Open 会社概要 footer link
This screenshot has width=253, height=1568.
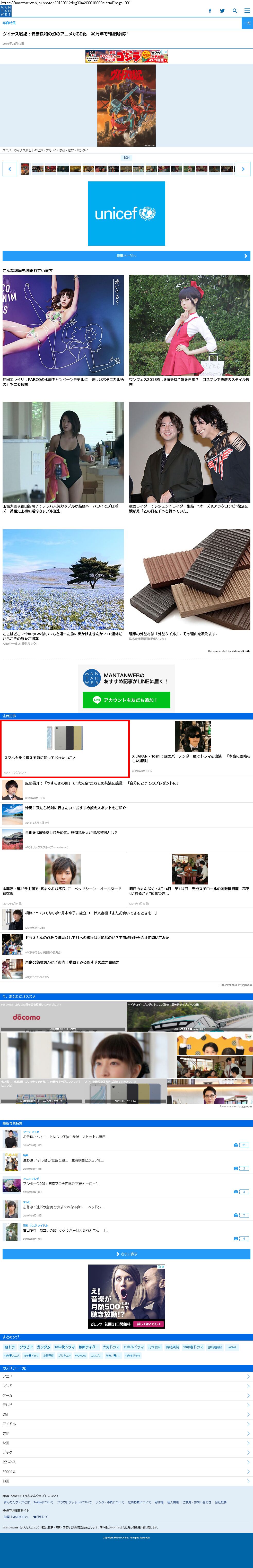tap(220, 1502)
